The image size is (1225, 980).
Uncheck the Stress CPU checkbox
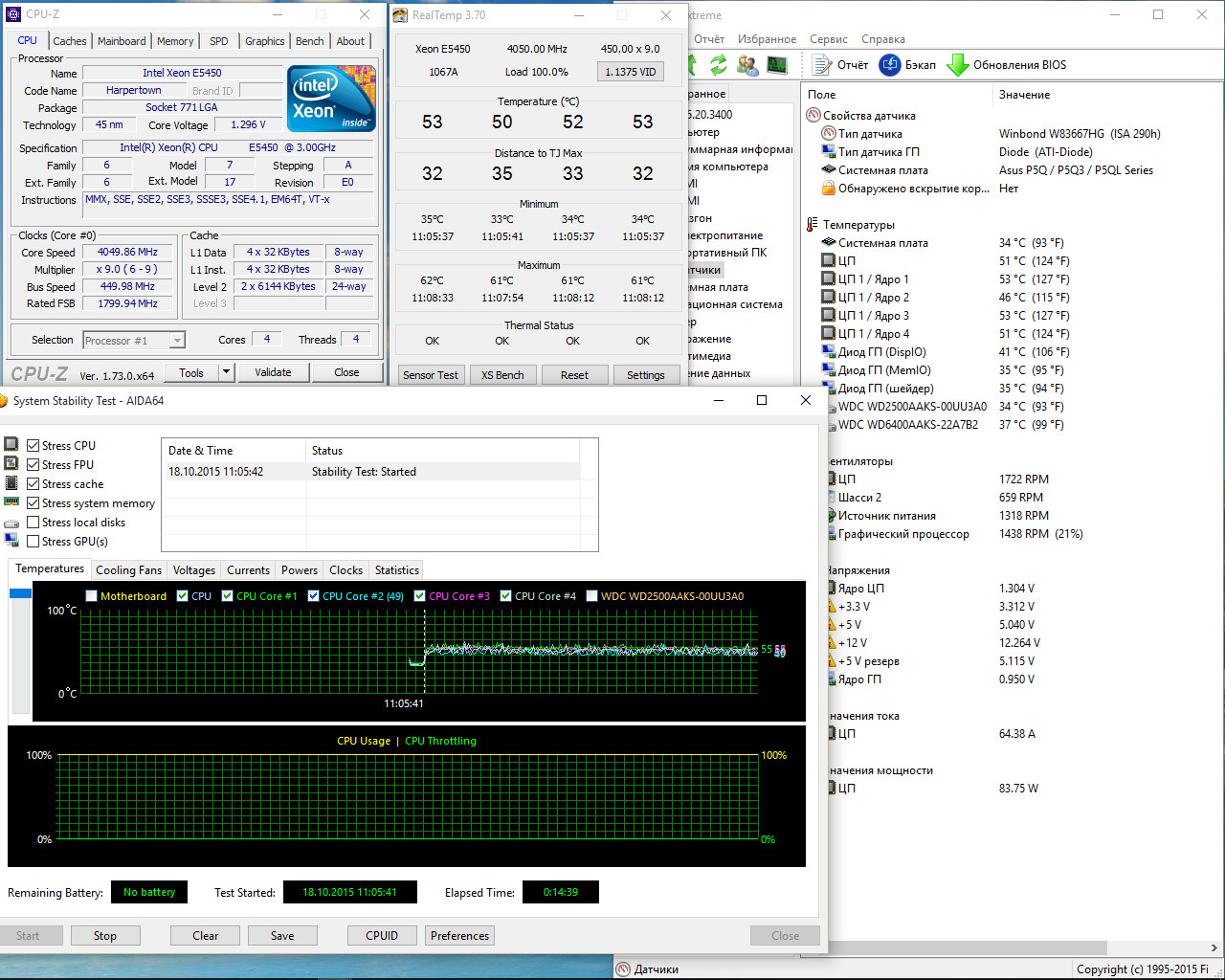click(33, 446)
